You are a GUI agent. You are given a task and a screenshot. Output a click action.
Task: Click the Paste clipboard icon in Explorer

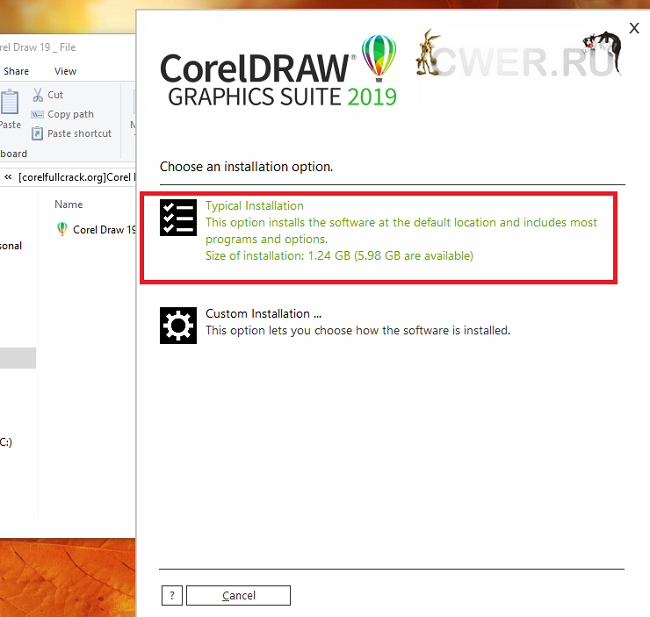point(10,102)
